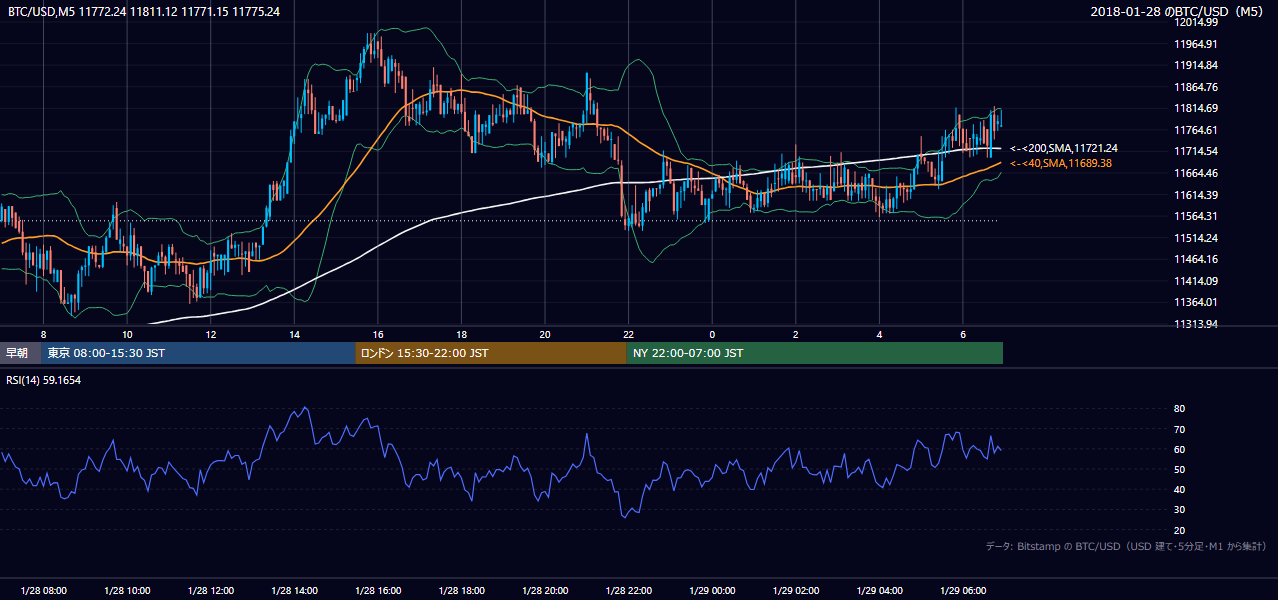Click the 1/28 12:00 time axis label
The image size is (1278, 600).
click(210, 591)
